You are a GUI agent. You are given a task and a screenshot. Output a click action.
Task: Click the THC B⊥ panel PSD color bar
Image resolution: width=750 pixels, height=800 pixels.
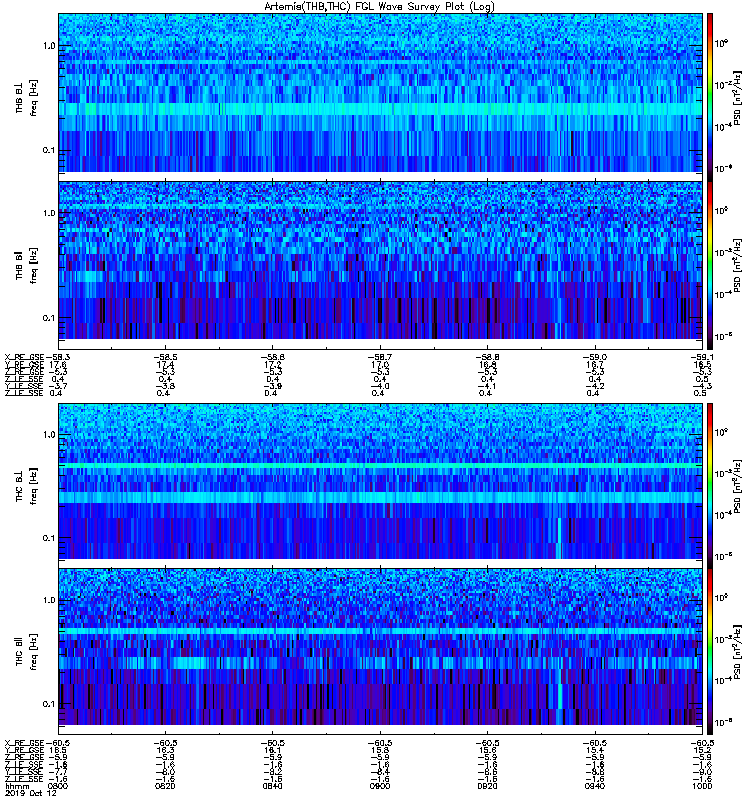(x=710, y=485)
